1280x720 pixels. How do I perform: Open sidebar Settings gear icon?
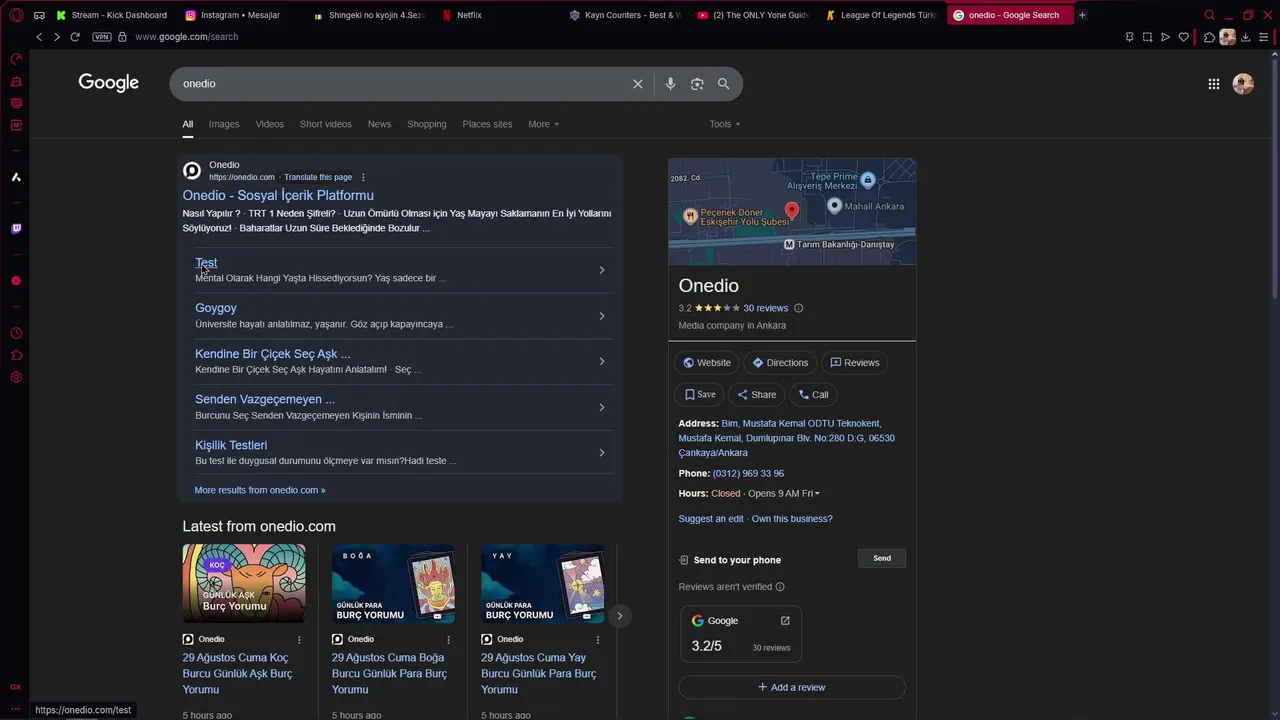click(16, 377)
